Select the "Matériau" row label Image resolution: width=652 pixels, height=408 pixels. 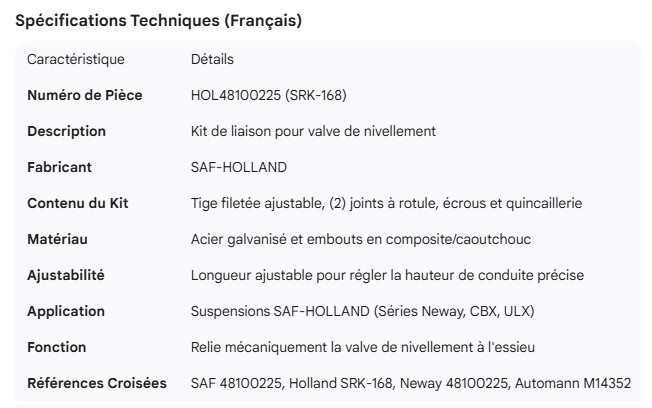pyautogui.click(x=59, y=239)
